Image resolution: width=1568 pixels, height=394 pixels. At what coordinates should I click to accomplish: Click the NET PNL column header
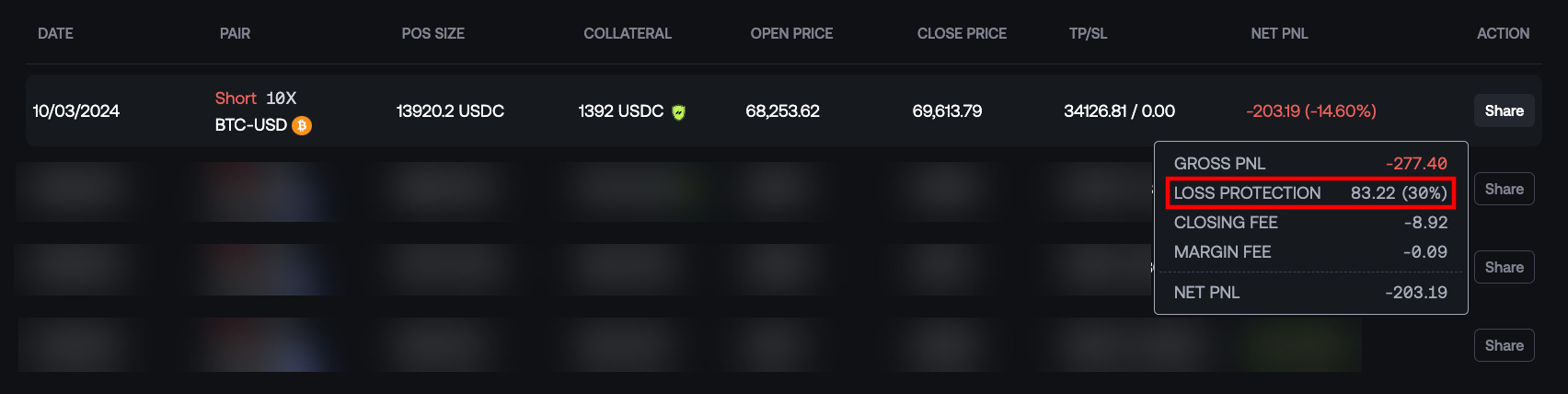(1279, 33)
